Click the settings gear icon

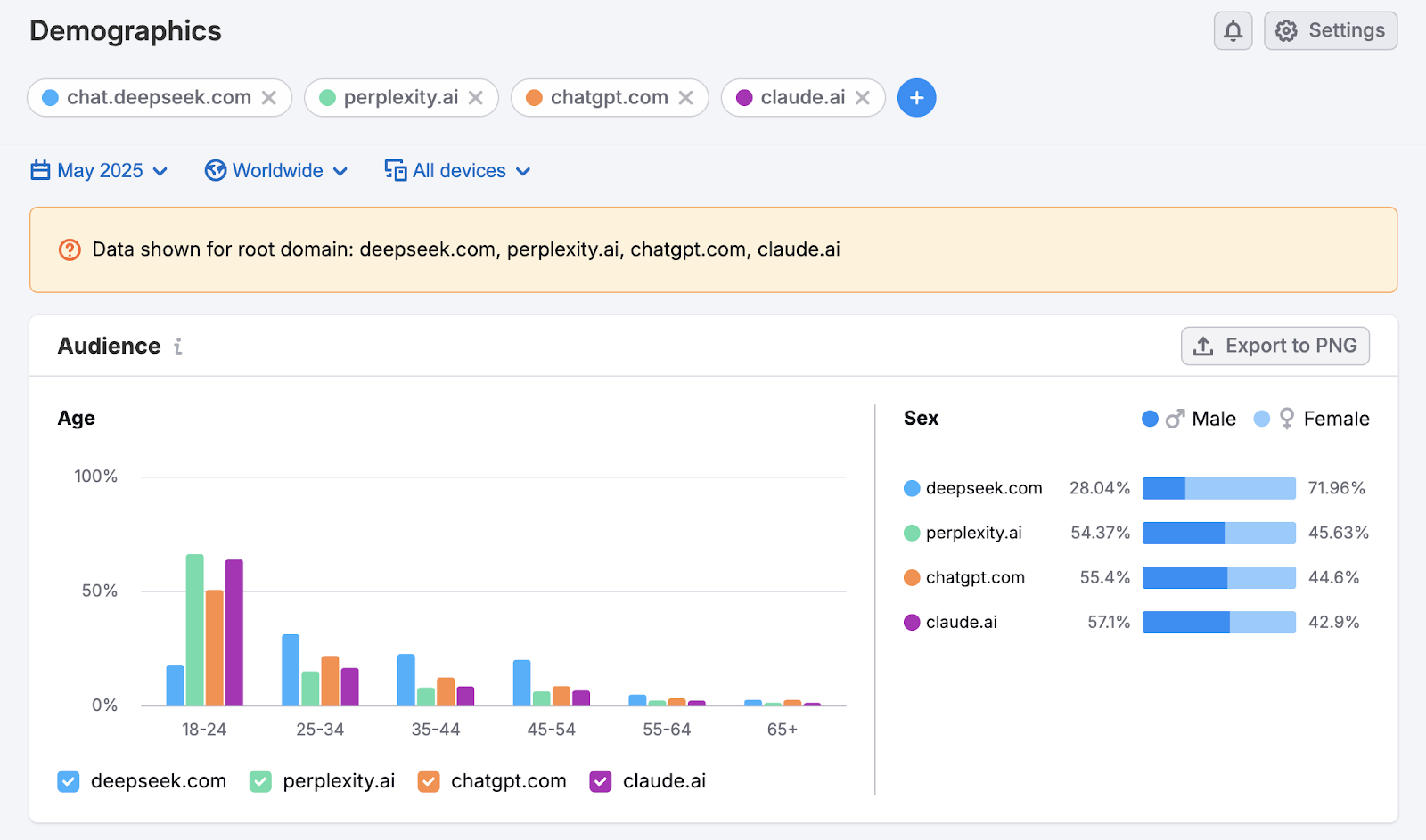pyautogui.click(x=1285, y=30)
